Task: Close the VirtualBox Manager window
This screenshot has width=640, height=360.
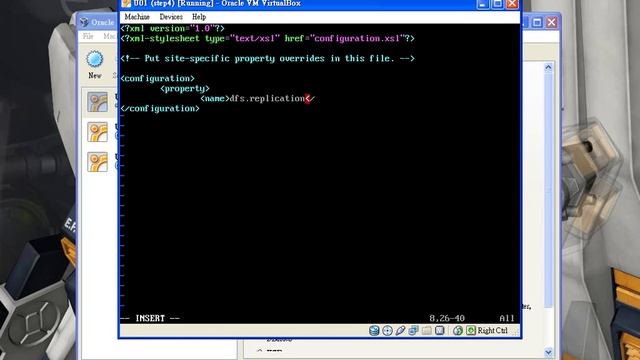Action: click(x=551, y=22)
